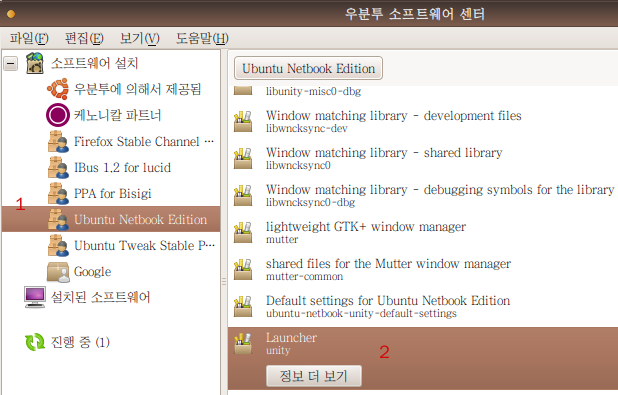The image size is (618, 395).
Task: Click the monitor icon for 설치된 소프트웨어
Action: pyautogui.click(x=35, y=297)
